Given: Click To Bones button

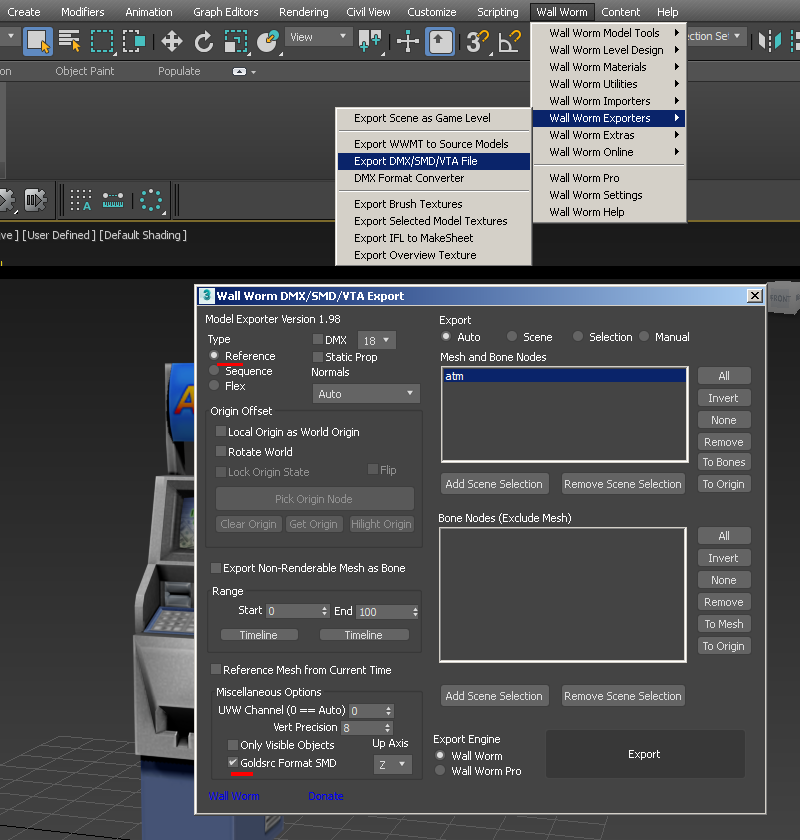Looking at the screenshot, I should coord(724,462).
